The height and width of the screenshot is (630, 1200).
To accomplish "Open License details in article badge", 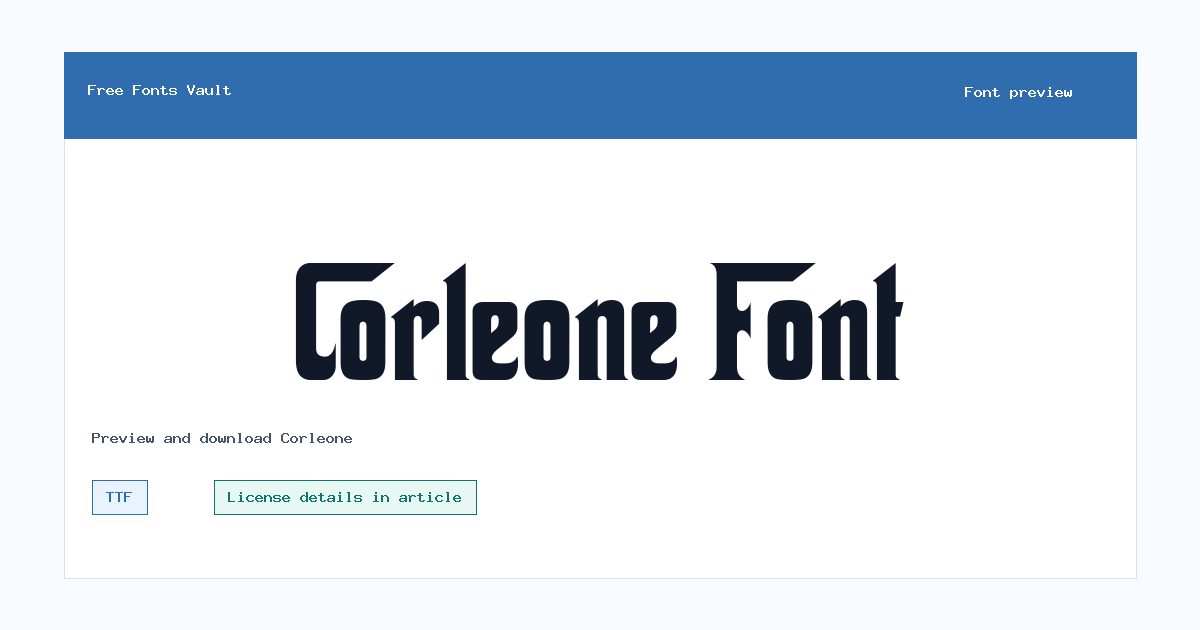I will pos(345,497).
